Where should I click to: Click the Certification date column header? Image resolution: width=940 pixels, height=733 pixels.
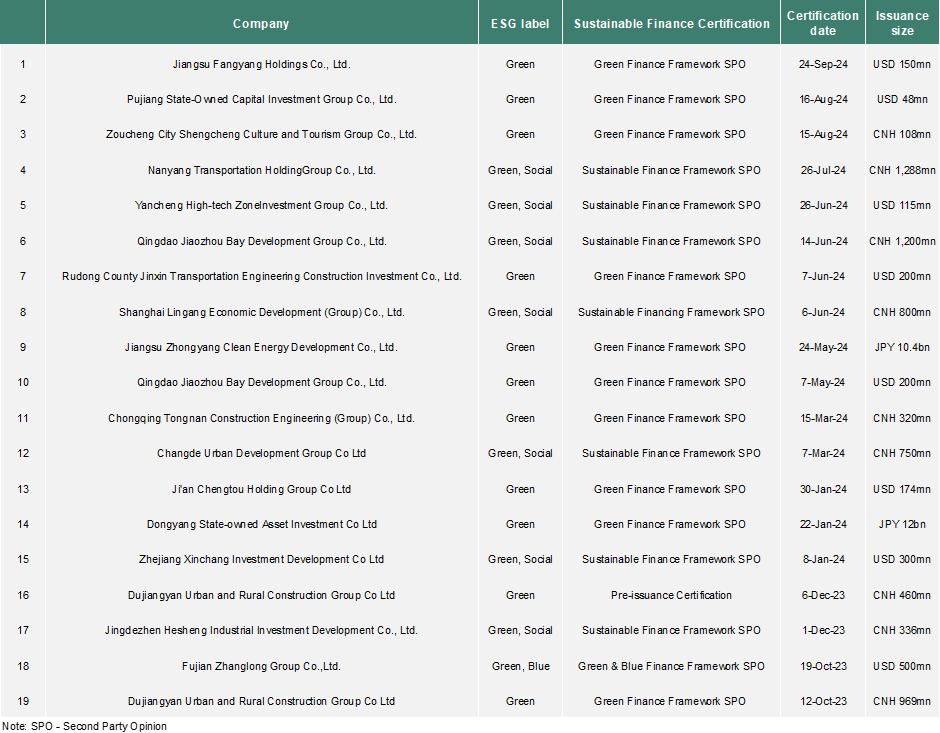822,23
